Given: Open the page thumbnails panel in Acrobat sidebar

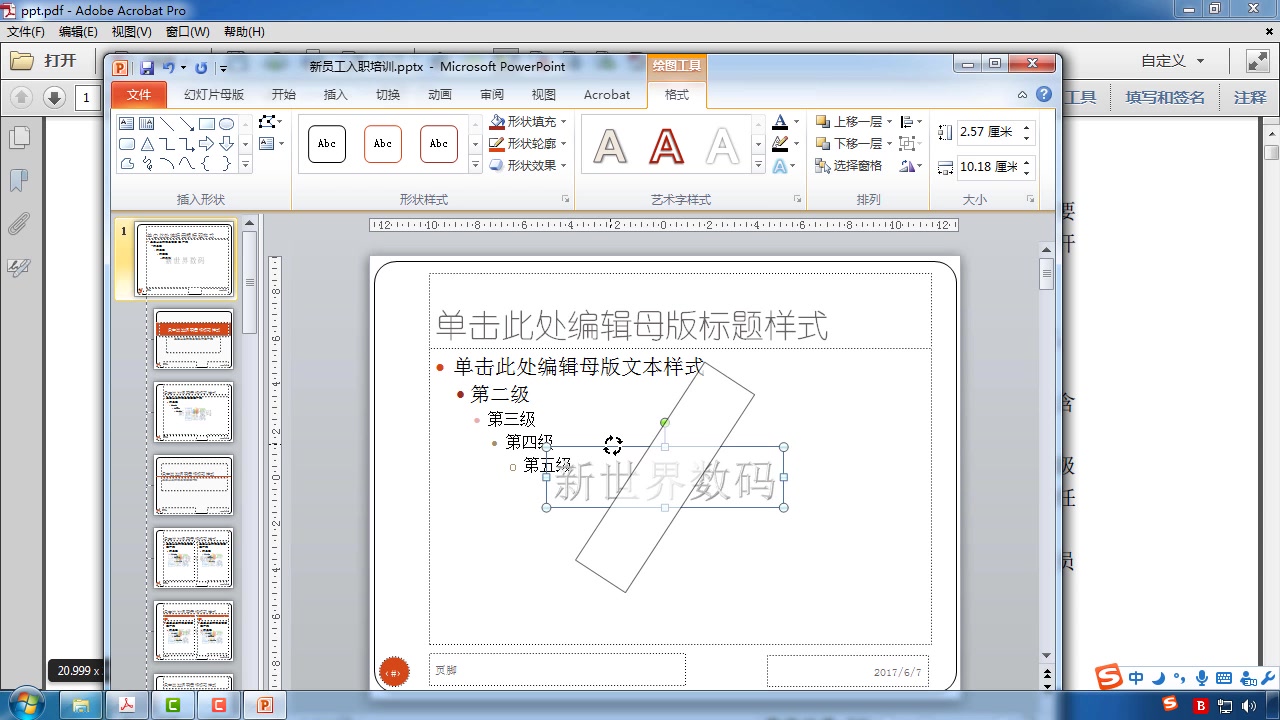Looking at the screenshot, I should 19,140.
